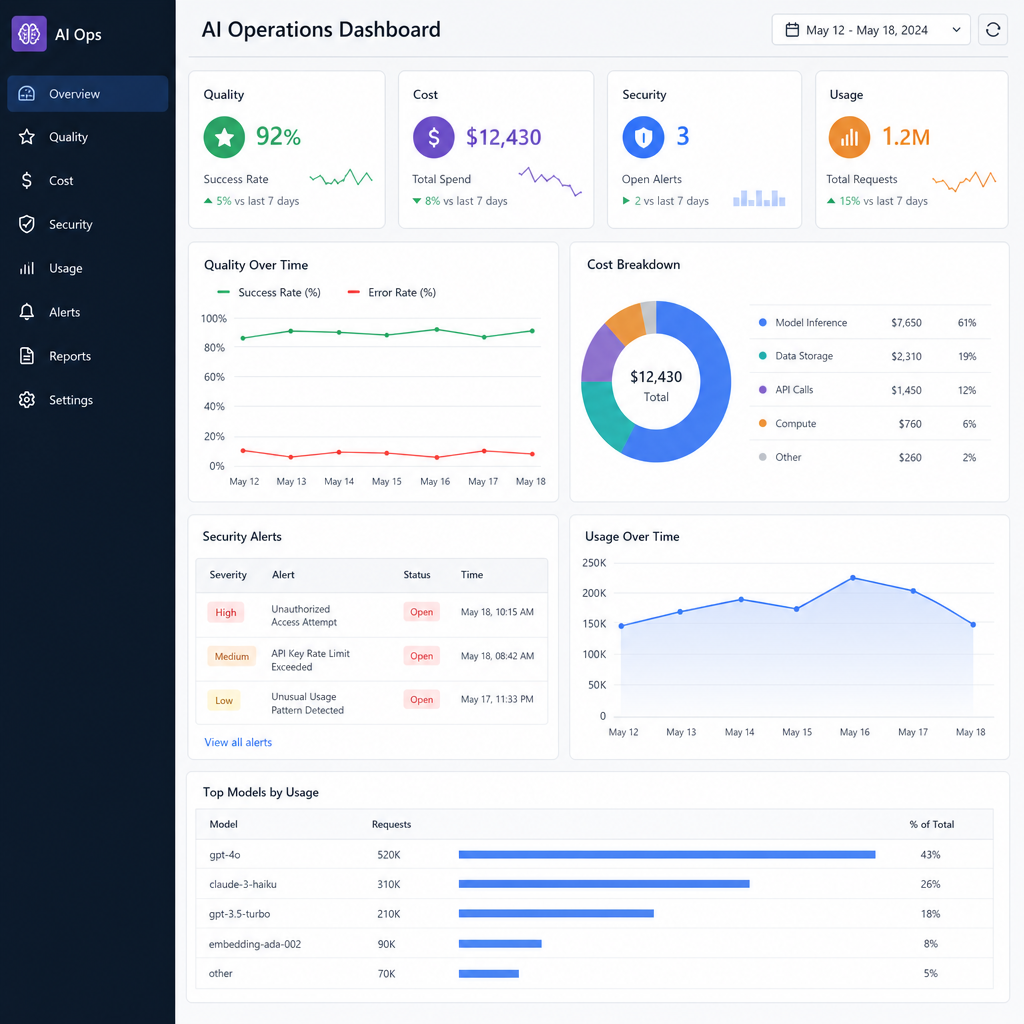
Task: Click the Quality star icon in sidebar
Action: 27,136
